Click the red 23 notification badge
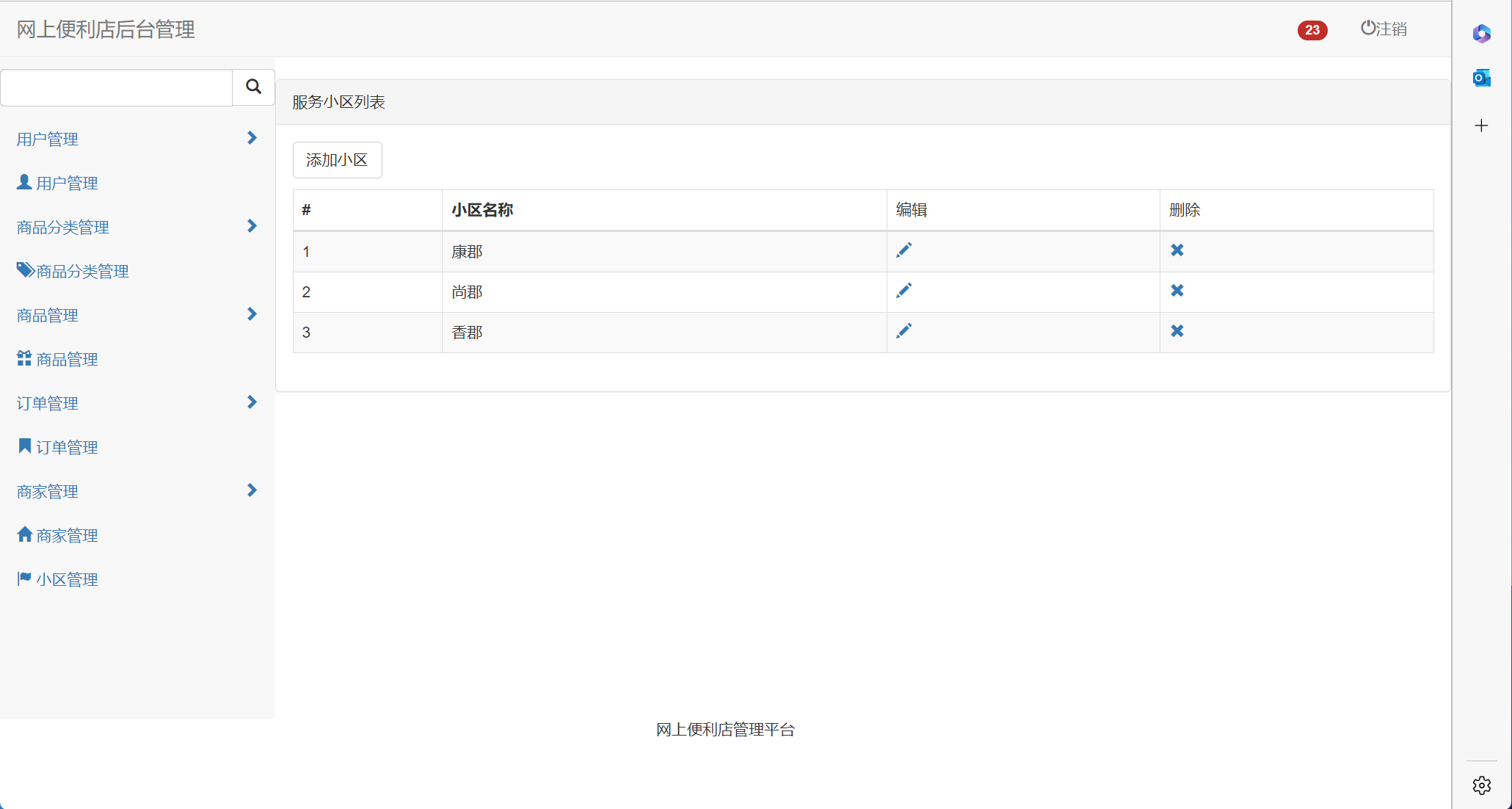 (1312, 30)
